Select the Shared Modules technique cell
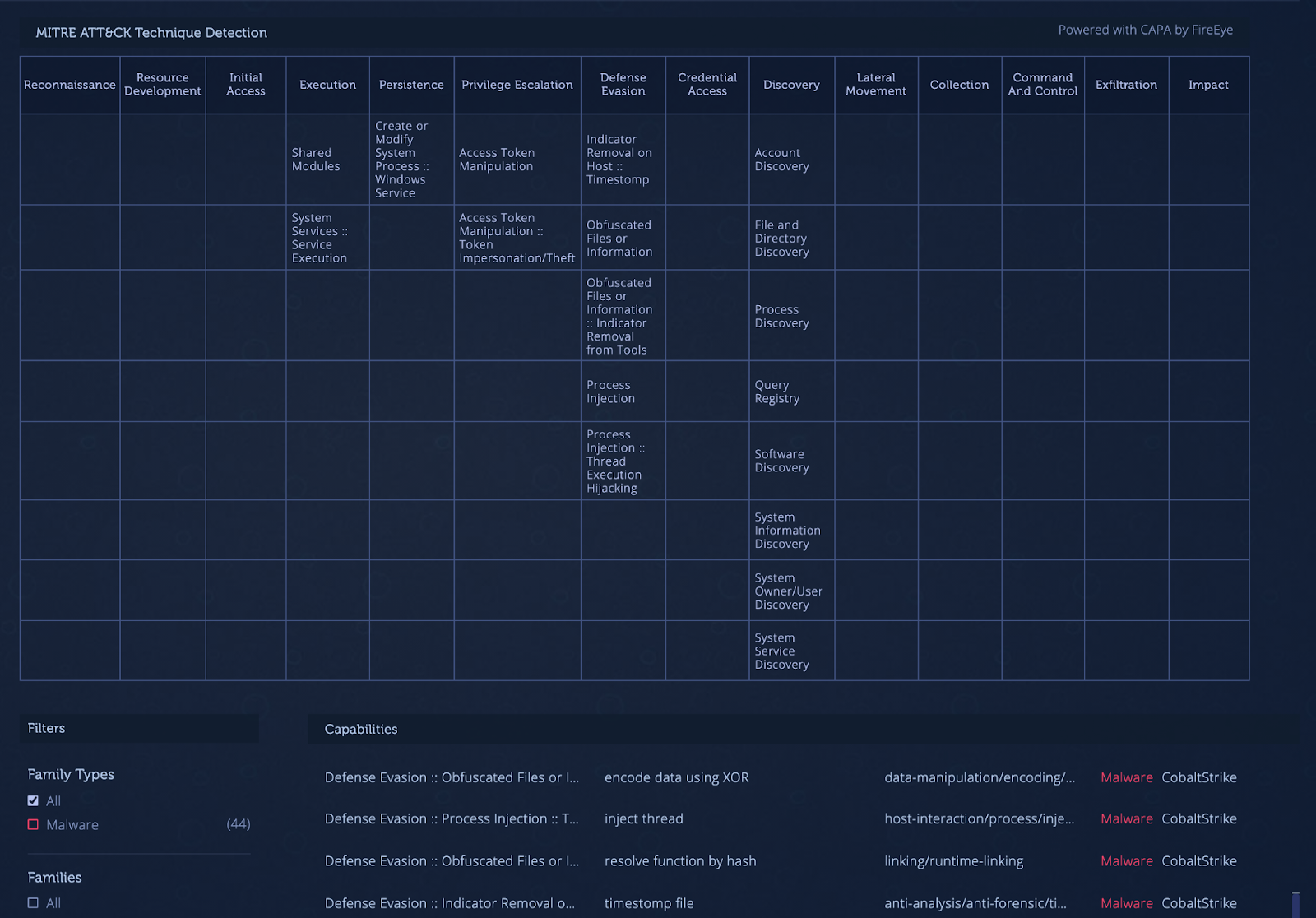The height and width of the screenshot is (918, 1316). [316, 160]
